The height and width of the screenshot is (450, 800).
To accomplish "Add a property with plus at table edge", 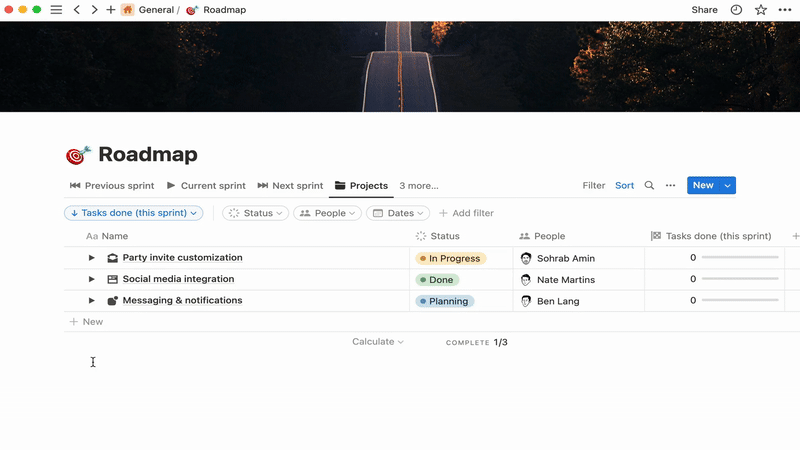I will coord(795,236).
